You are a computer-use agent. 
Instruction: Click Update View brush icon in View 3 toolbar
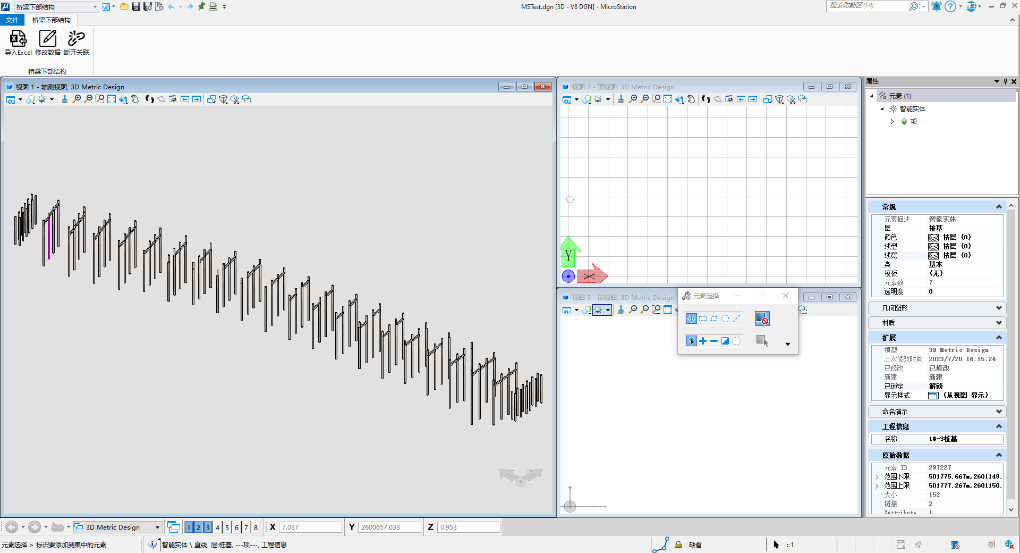coord(621,310)
